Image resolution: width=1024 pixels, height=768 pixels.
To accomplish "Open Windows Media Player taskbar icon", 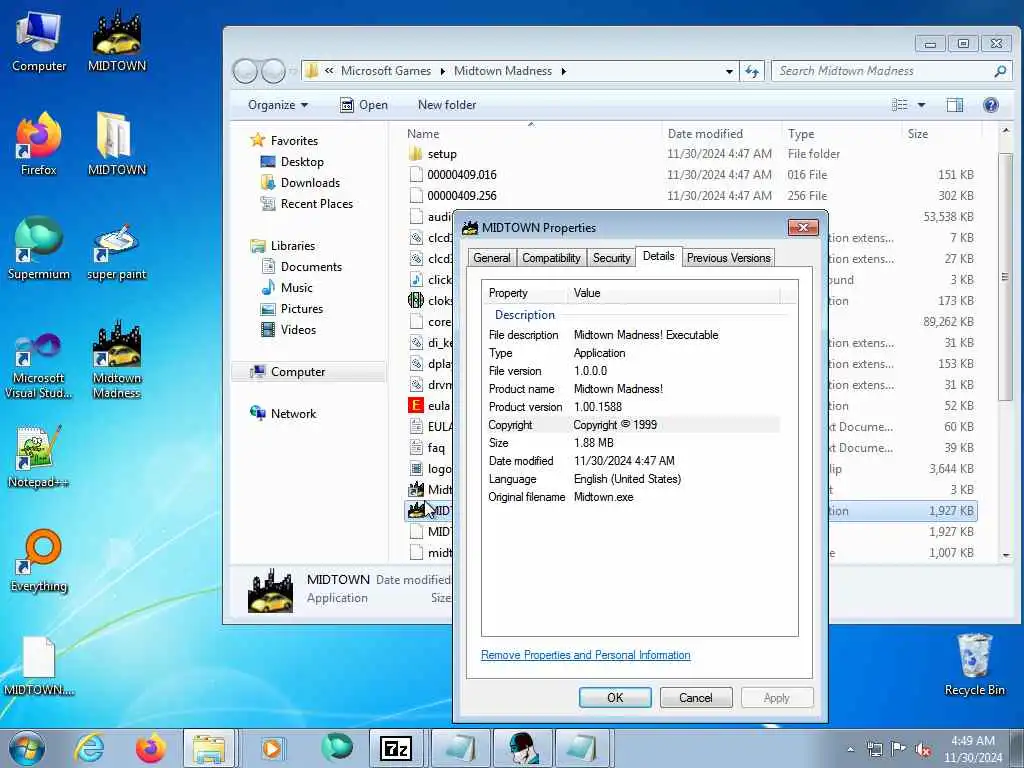I will point(272,748).
